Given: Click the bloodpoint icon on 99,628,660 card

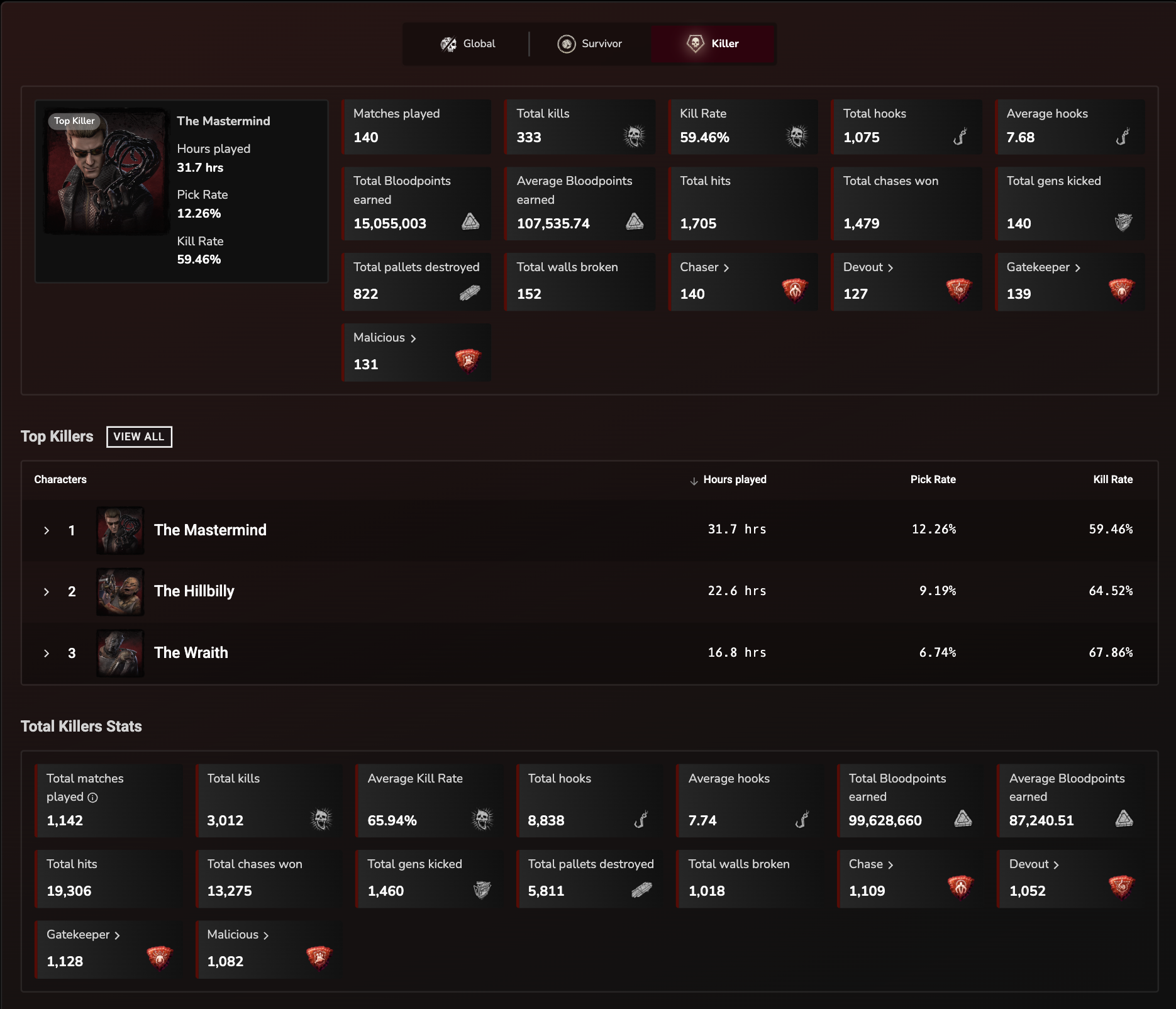Looking at the screenshot, I should [963, 818].
